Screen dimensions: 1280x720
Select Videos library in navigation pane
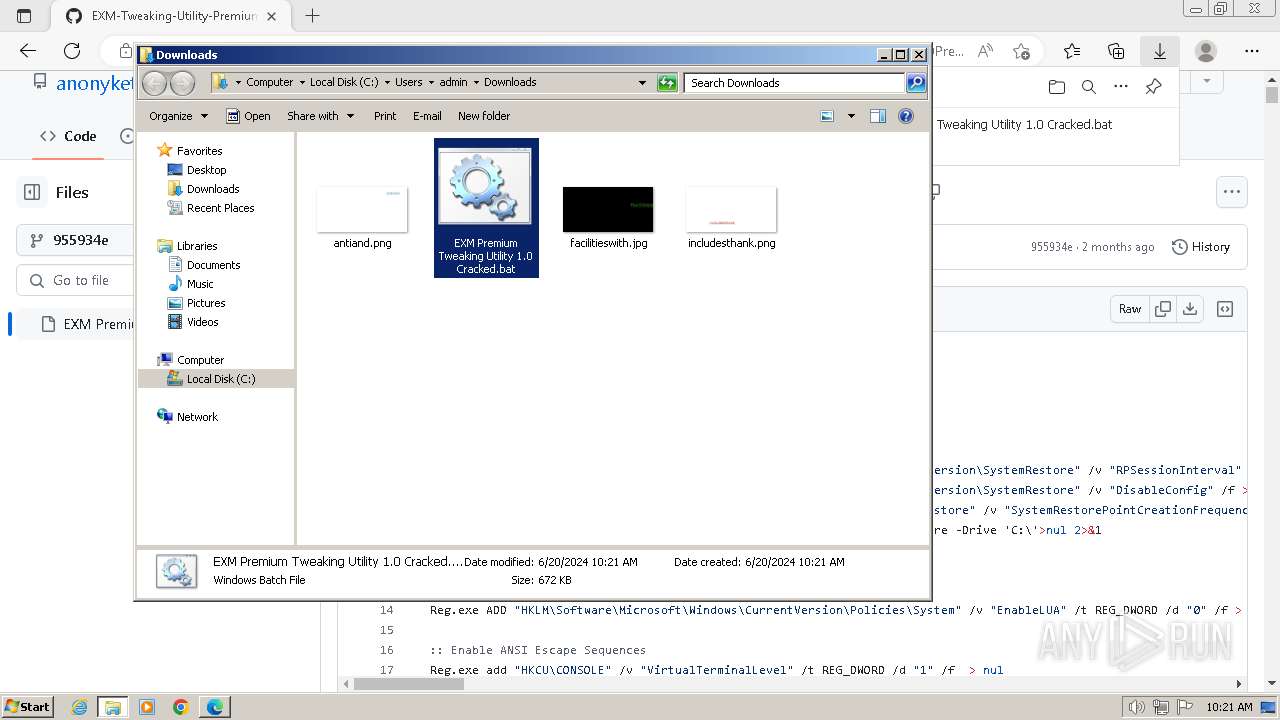(202, 322)
